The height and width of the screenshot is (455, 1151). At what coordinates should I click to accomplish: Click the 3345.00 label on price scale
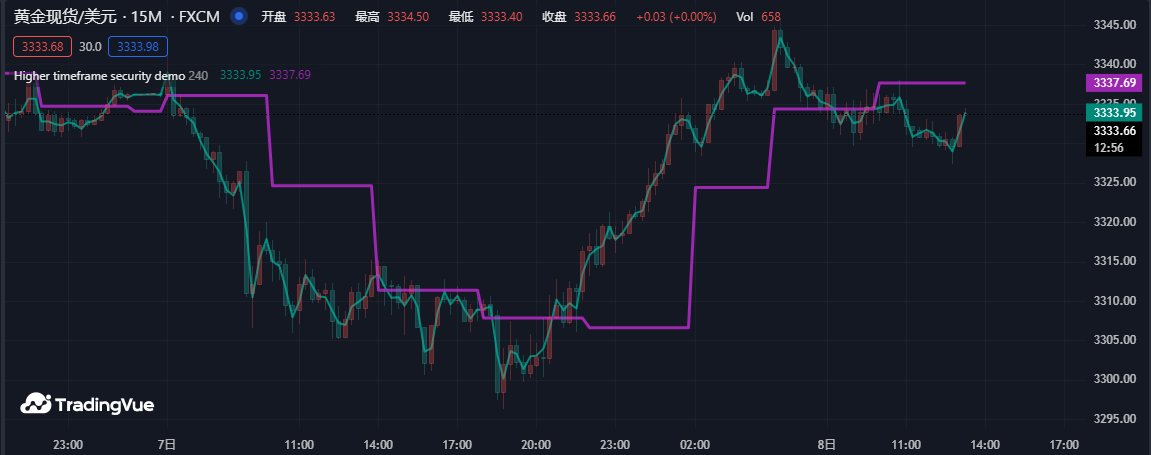(x=1114, y=25)
